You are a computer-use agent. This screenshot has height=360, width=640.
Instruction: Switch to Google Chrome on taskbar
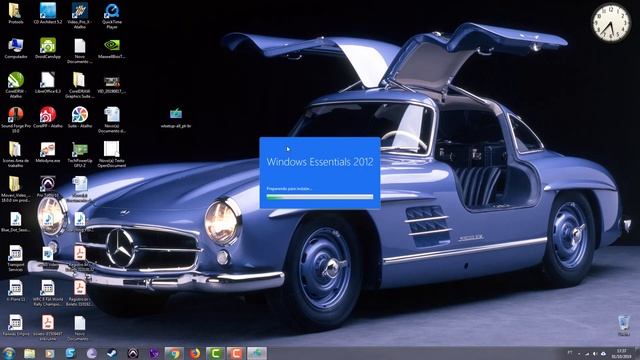[x=174, y=353]
